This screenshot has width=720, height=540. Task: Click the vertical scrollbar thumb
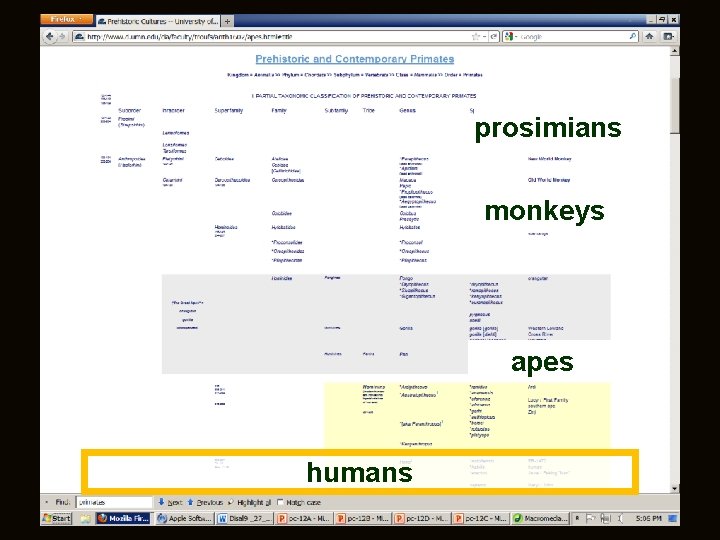pos(675,106)
